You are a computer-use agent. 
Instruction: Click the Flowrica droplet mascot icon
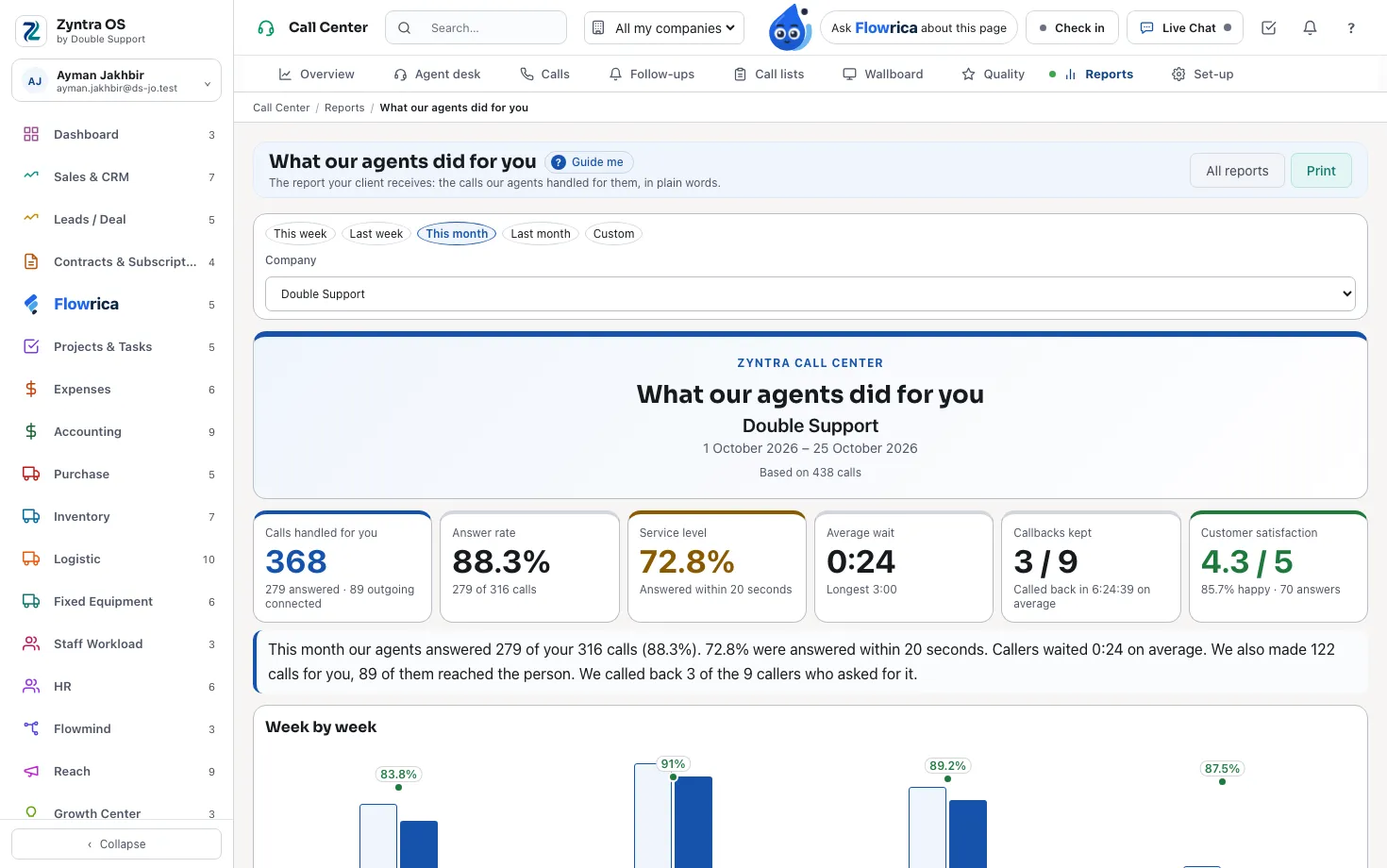pyautogui.click(x=790, y=27)
